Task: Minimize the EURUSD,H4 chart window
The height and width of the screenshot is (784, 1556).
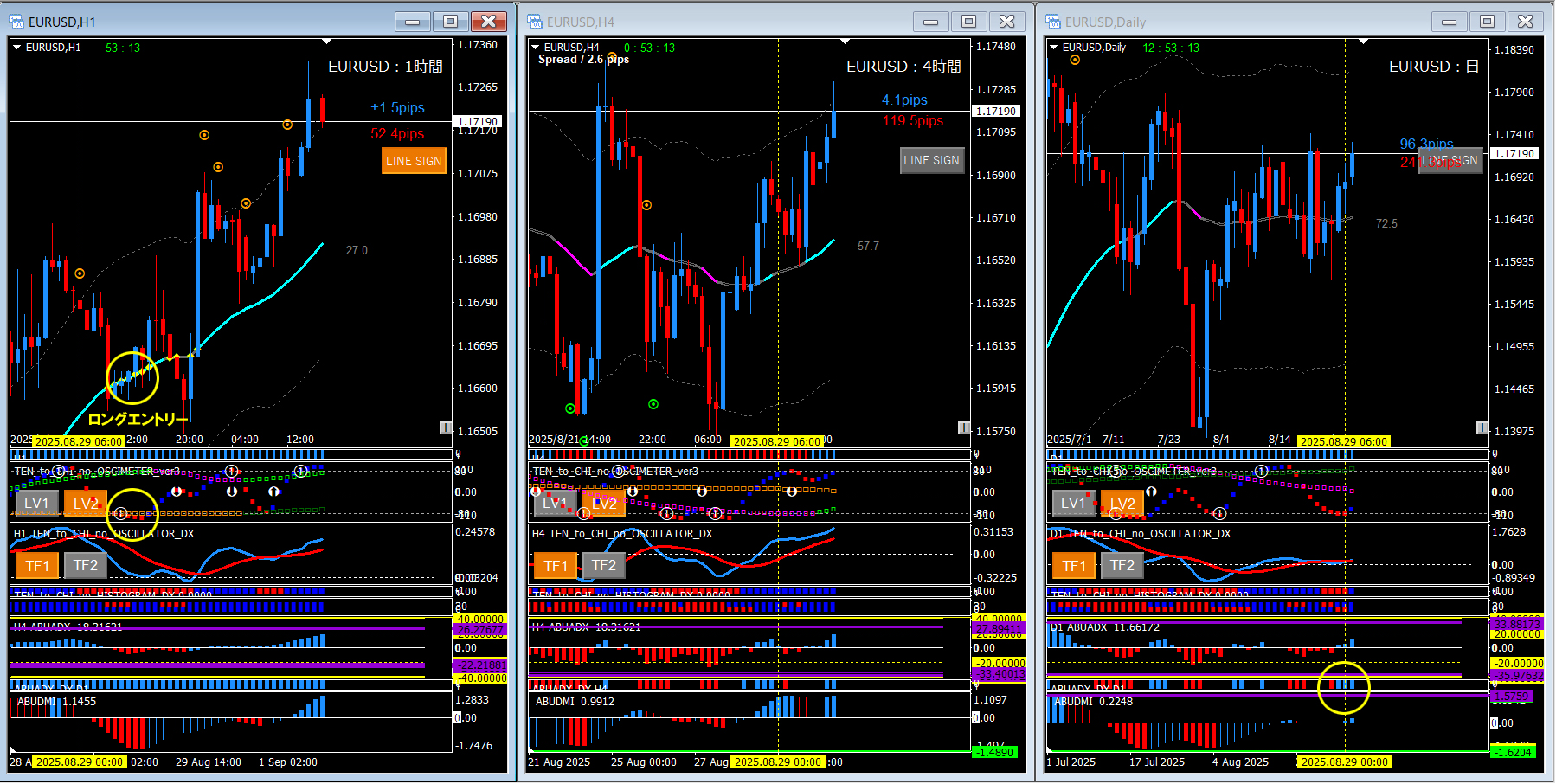Action: point(931,22)
